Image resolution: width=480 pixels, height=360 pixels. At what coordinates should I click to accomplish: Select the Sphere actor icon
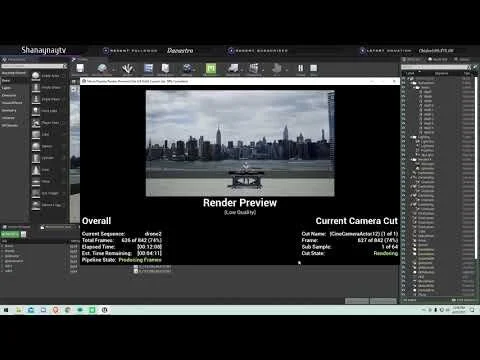(x=36, y=146)
